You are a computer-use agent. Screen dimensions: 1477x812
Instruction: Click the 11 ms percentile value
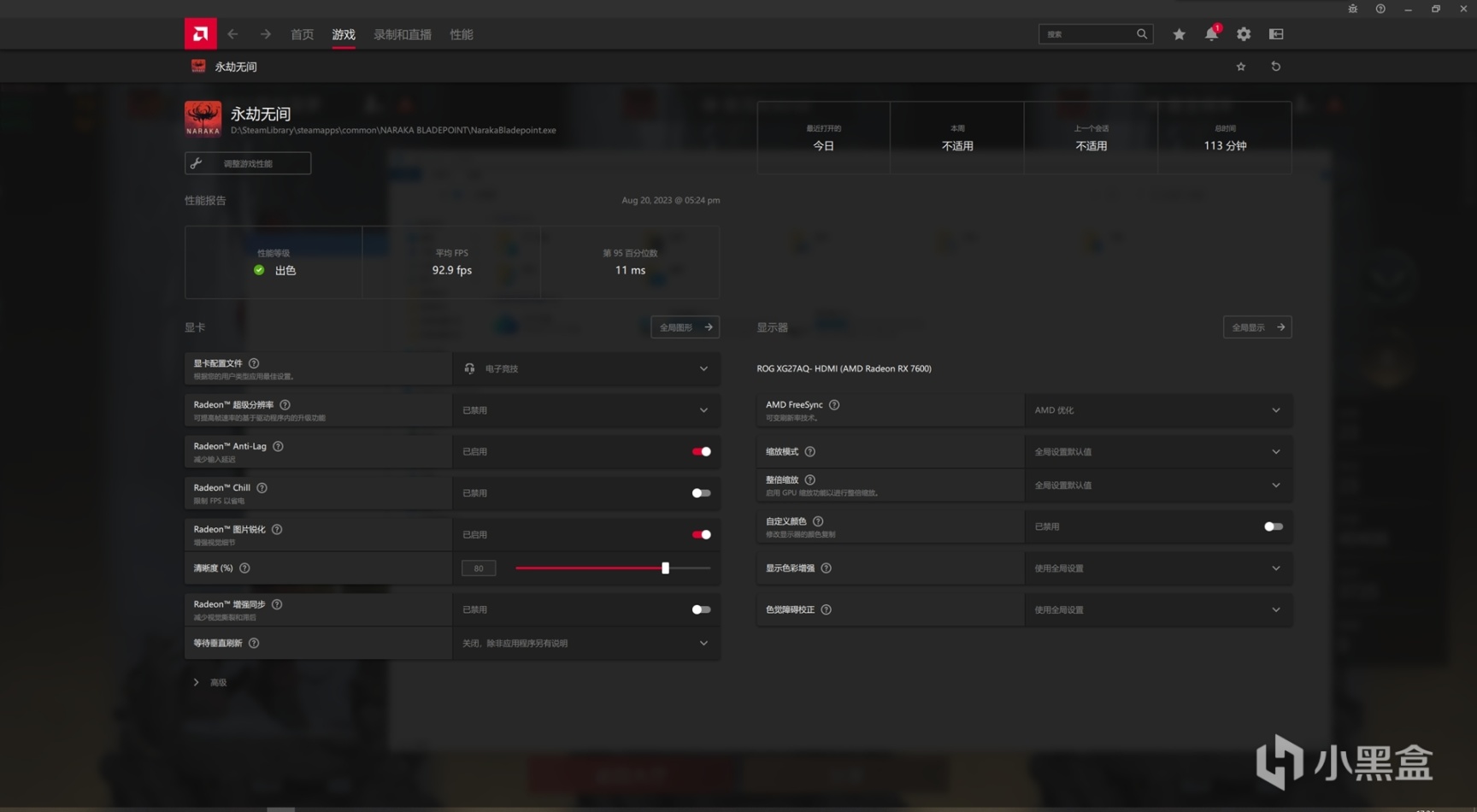(x=631, y=270)
